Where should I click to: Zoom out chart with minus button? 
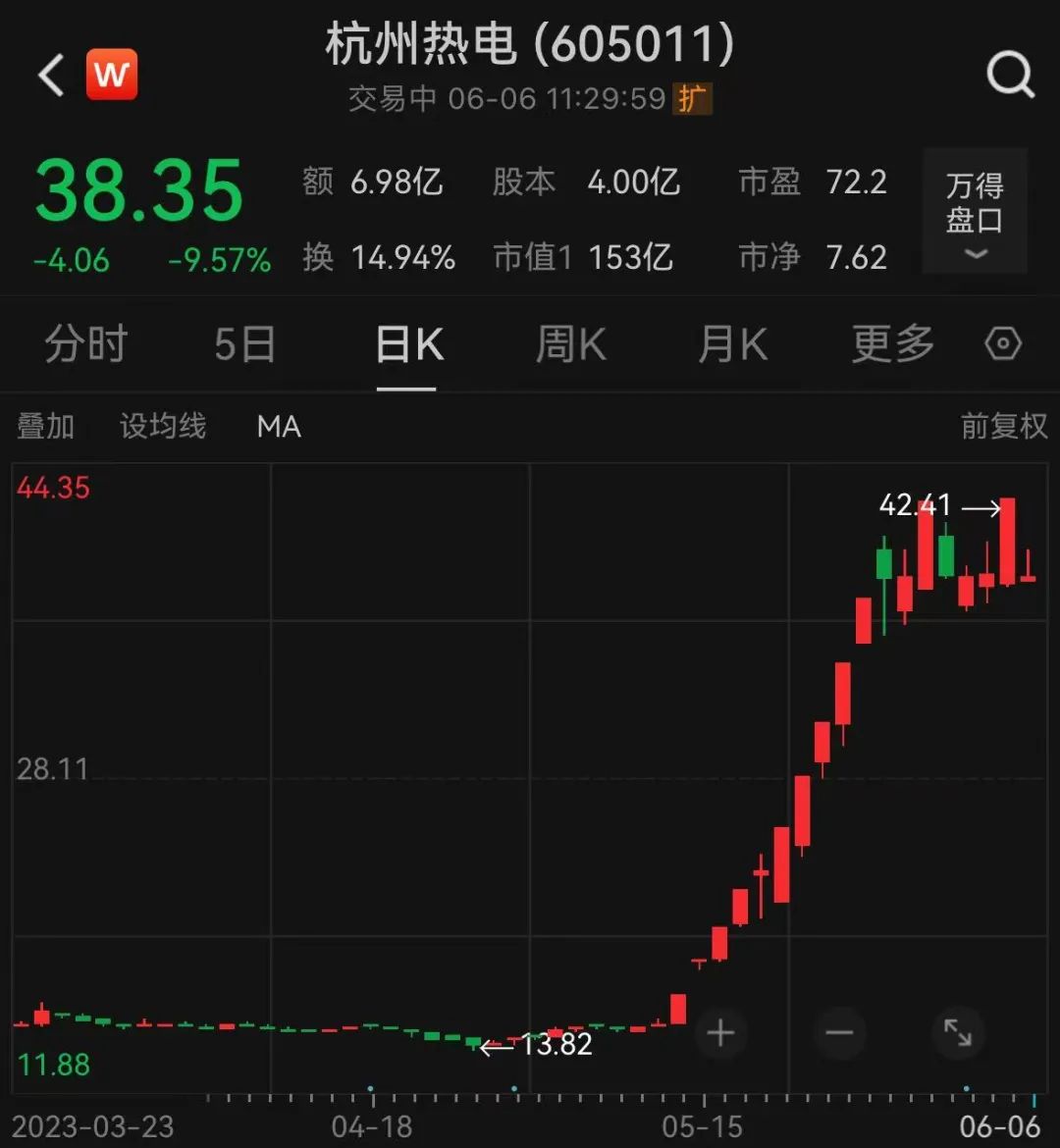pyautogui.click(x=839, y=1033)
